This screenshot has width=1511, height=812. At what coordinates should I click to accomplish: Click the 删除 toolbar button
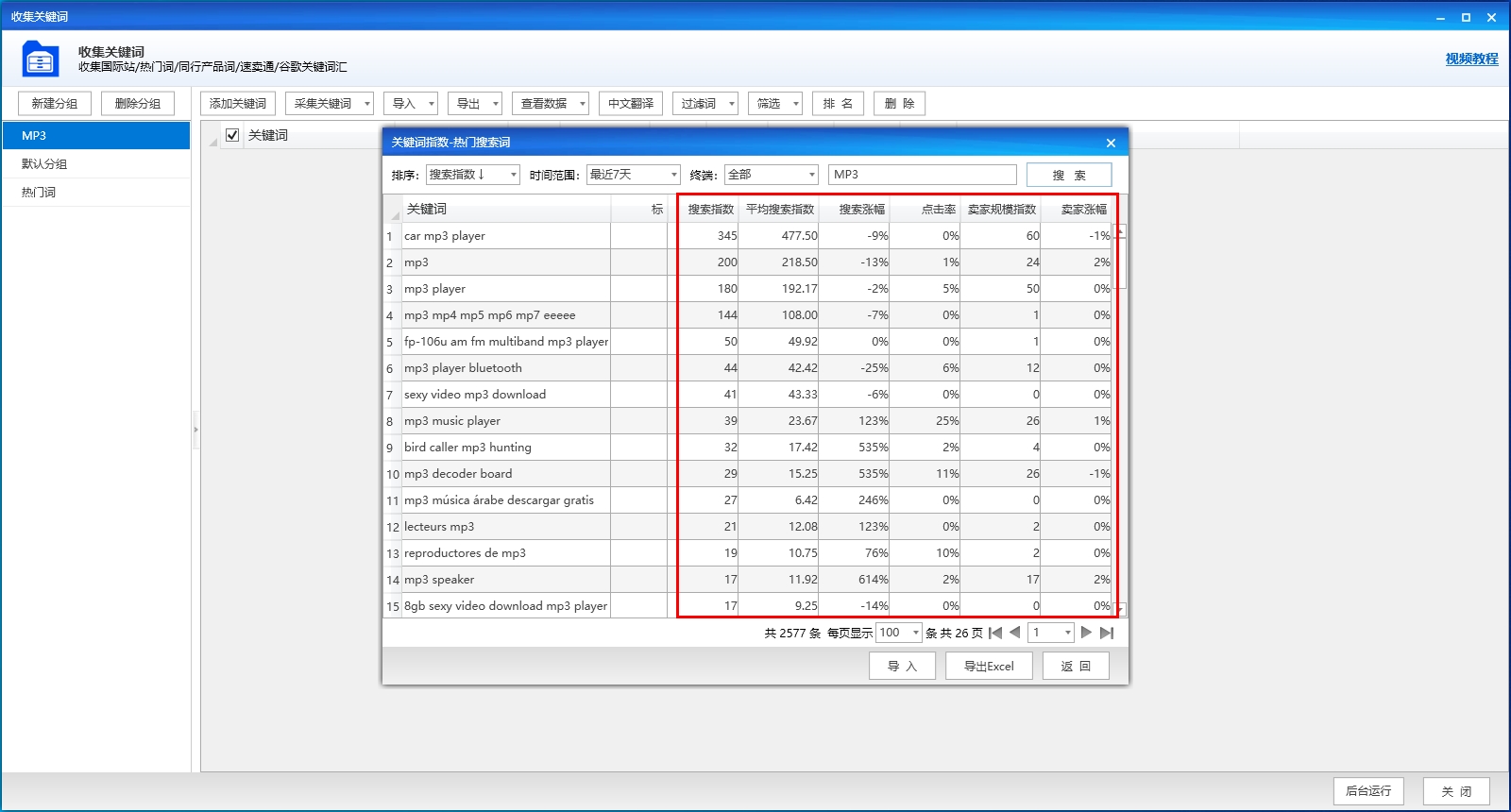coord(899,104)
